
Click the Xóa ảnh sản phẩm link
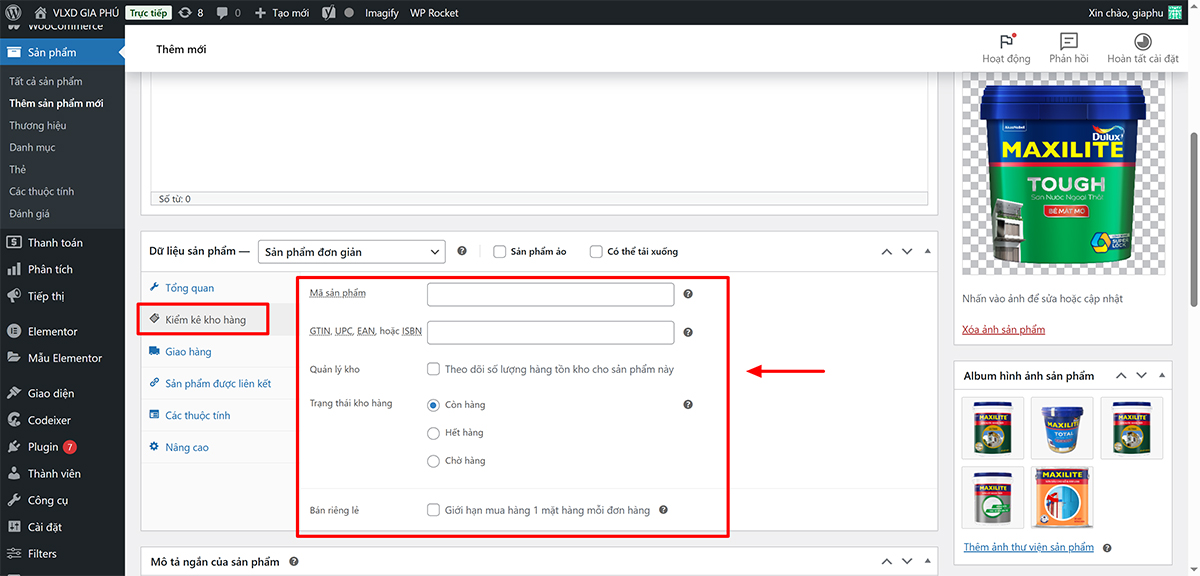pyautogui.click(x=1003, y=330)
